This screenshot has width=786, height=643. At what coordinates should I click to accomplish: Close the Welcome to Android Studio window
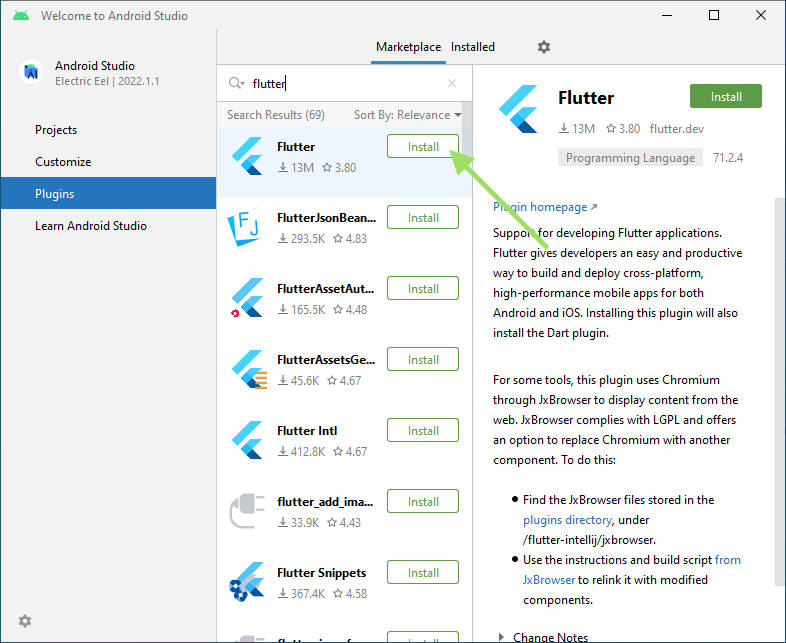[760, 16]
